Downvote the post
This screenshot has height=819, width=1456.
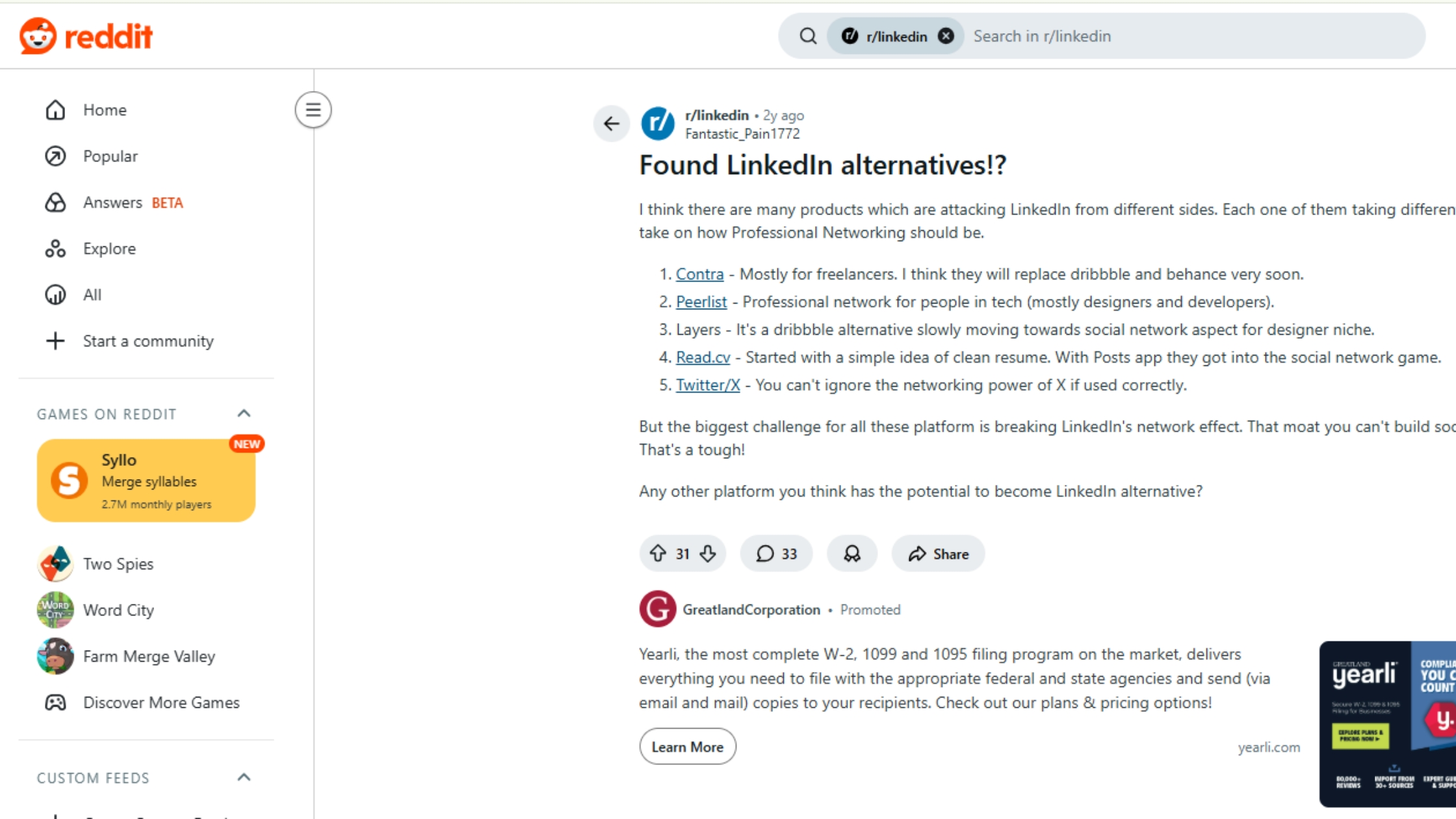[x=707, y=553]
